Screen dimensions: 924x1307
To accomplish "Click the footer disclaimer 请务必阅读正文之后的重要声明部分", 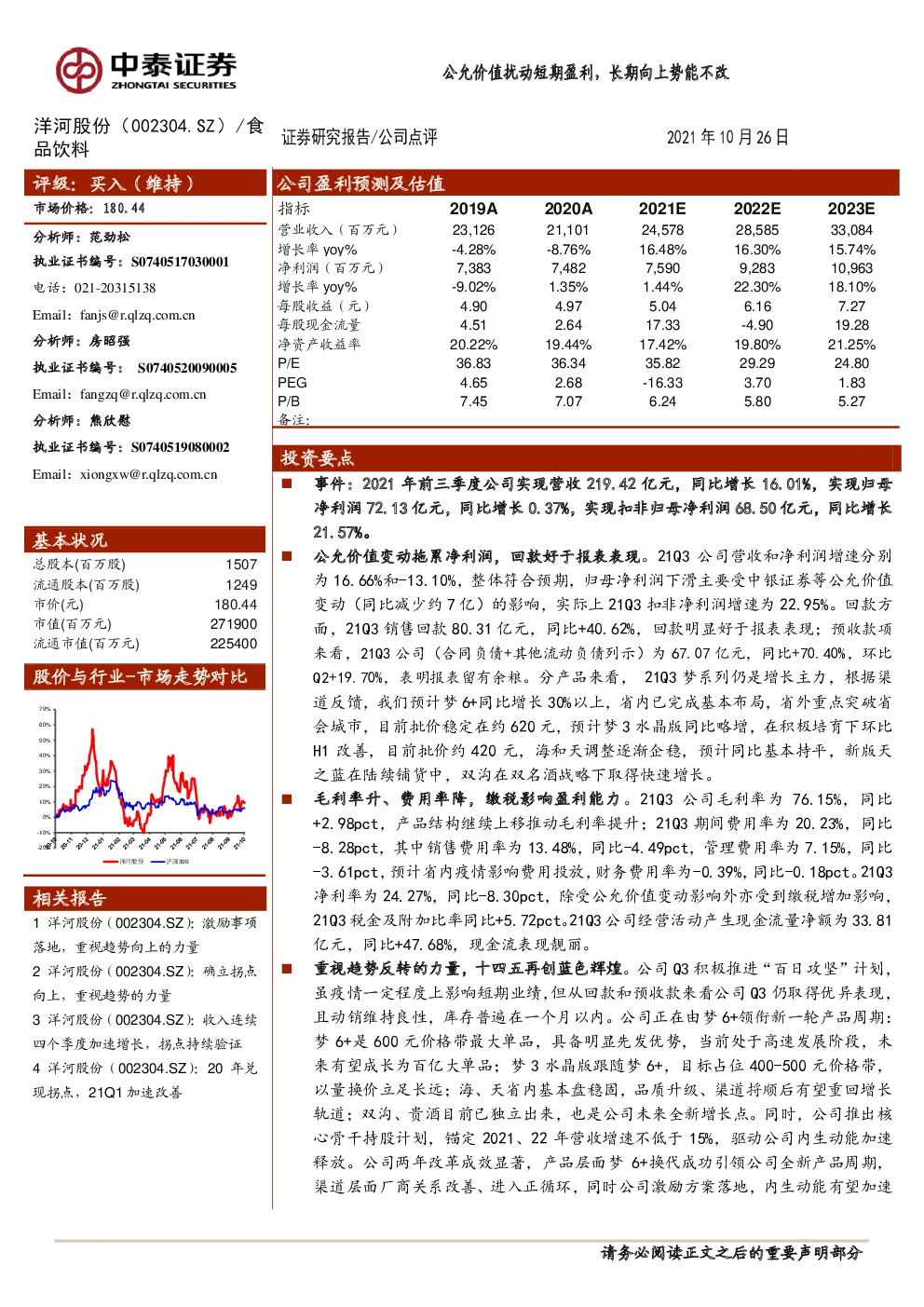I will (x=731, y=1252).
